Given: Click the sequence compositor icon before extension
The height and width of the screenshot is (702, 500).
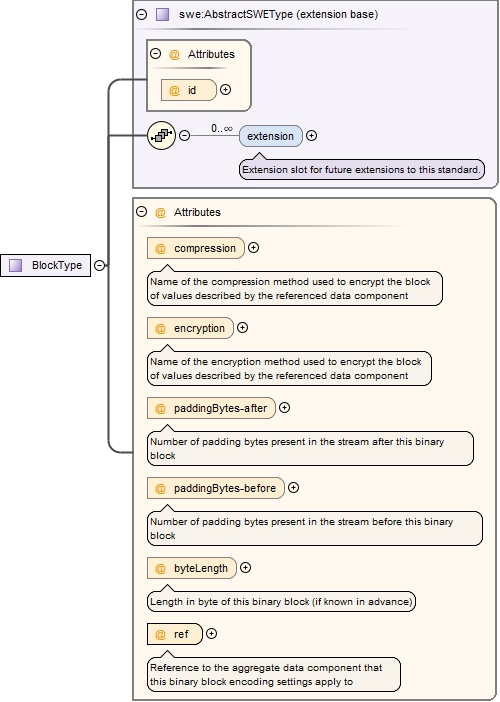Looking at the screenshot, I should [x=161, y=135].
